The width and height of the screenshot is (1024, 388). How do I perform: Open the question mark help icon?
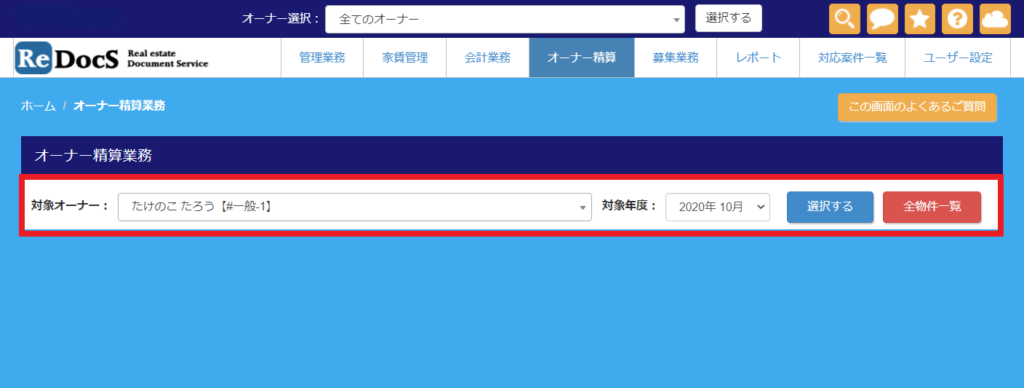coord(957,19)
